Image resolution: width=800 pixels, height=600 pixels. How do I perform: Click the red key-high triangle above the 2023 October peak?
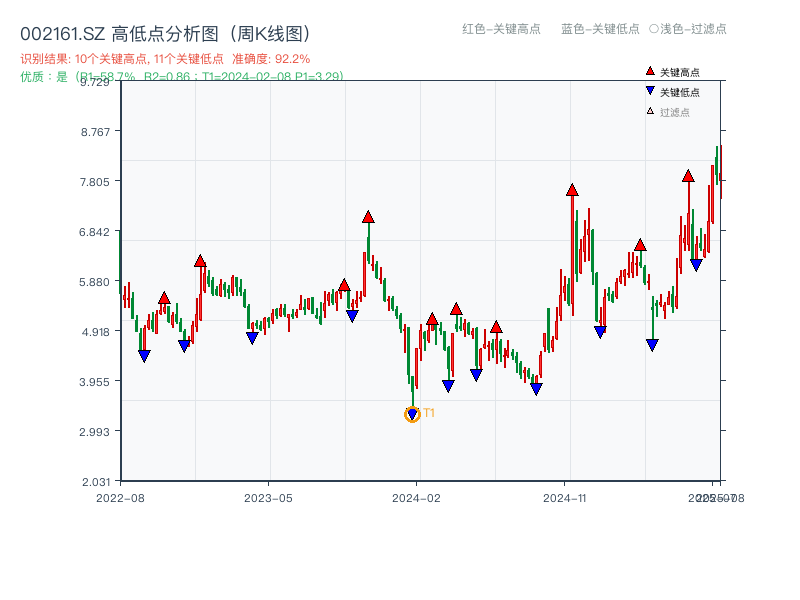[x=369, y=216]
